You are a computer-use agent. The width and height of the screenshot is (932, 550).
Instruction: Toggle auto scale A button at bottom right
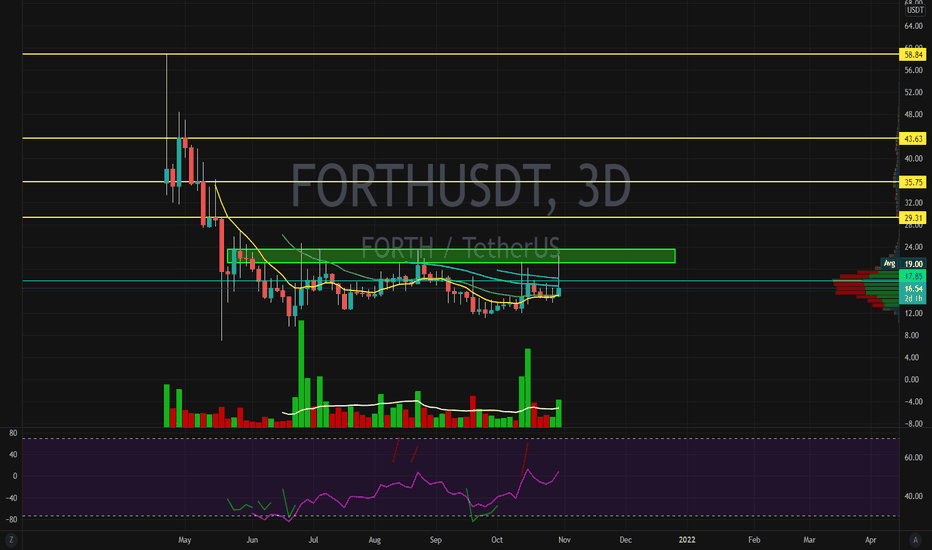click(x=915, y=540)
